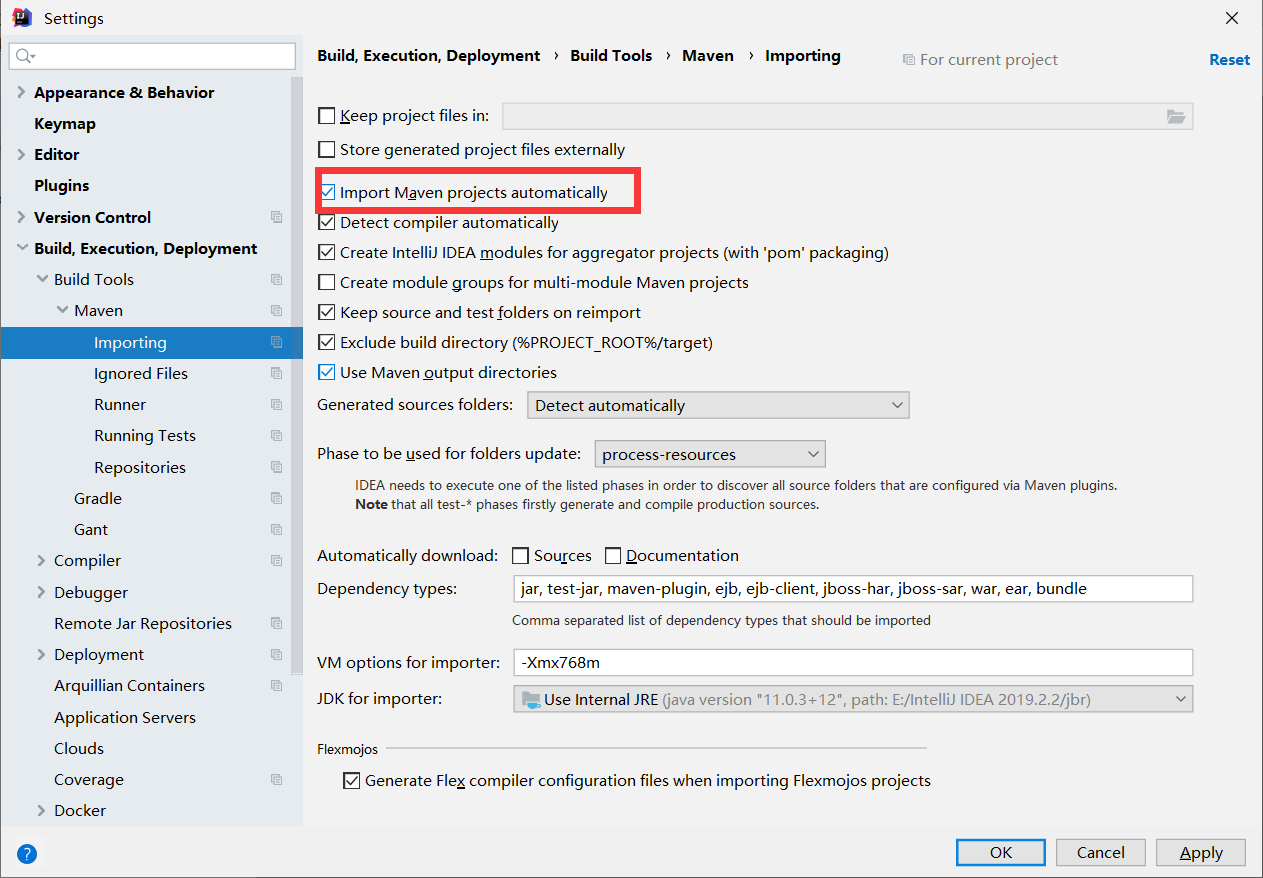1263x878 pixels.
Task: Click the icon next to For current project
Action: point(908,60)
